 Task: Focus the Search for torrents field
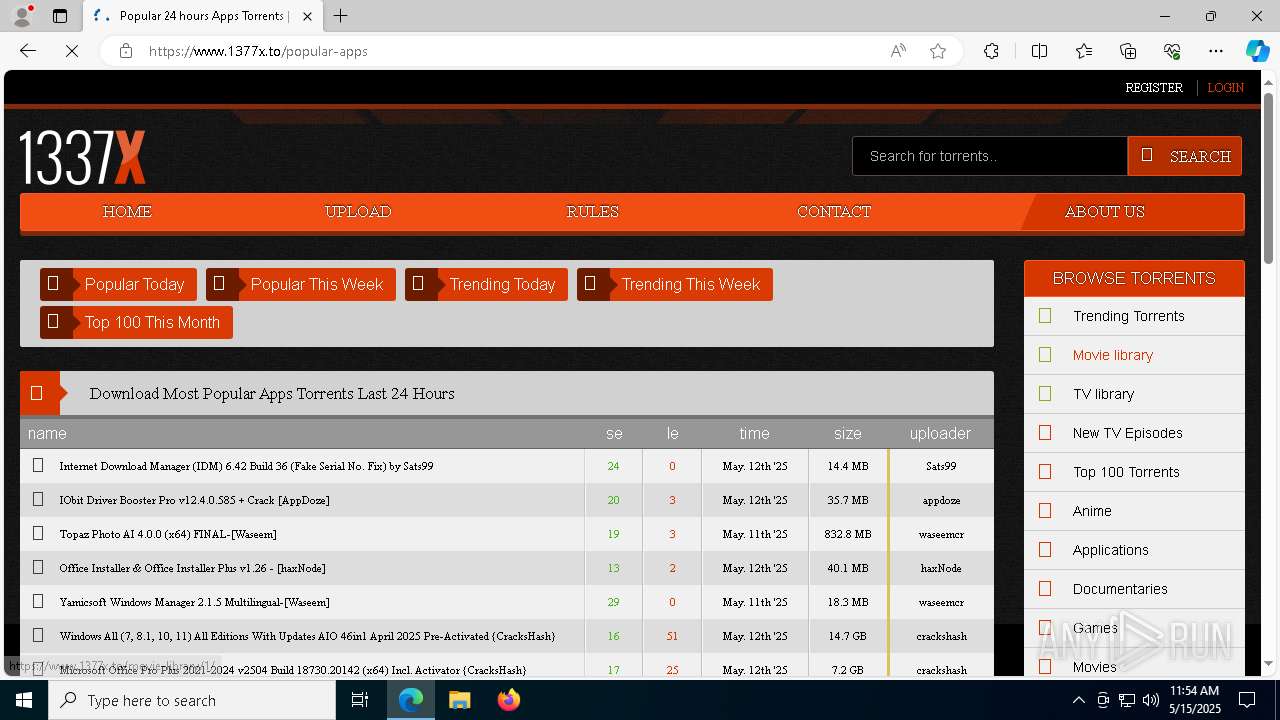coord(990,156)
